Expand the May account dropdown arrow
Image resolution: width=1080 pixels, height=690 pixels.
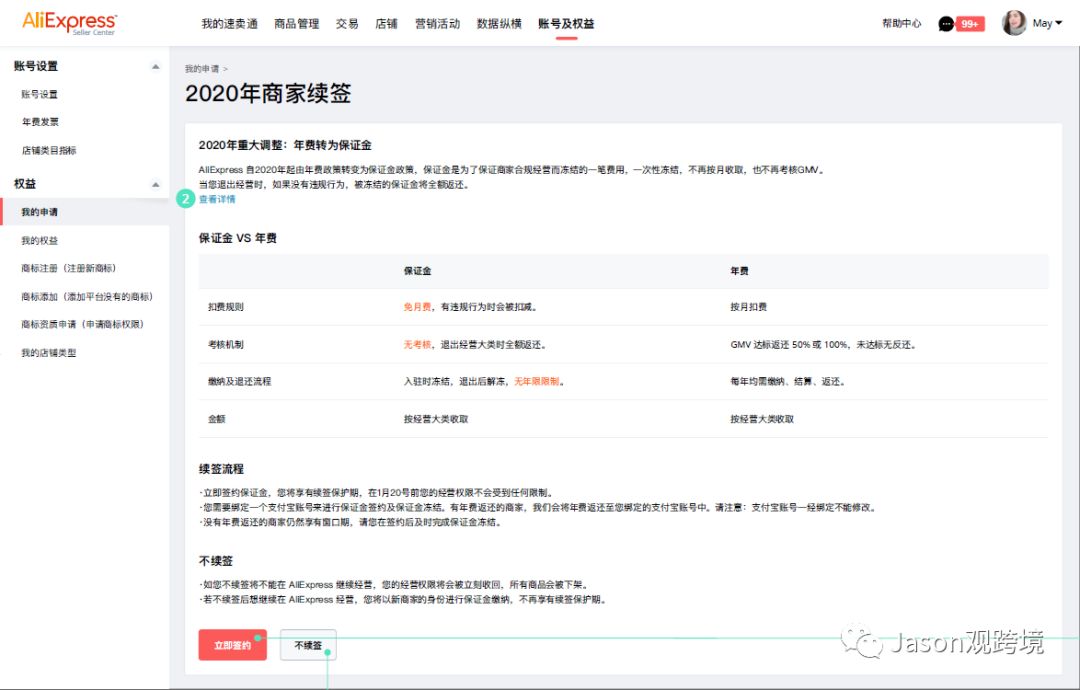(x=1059, y=23)
